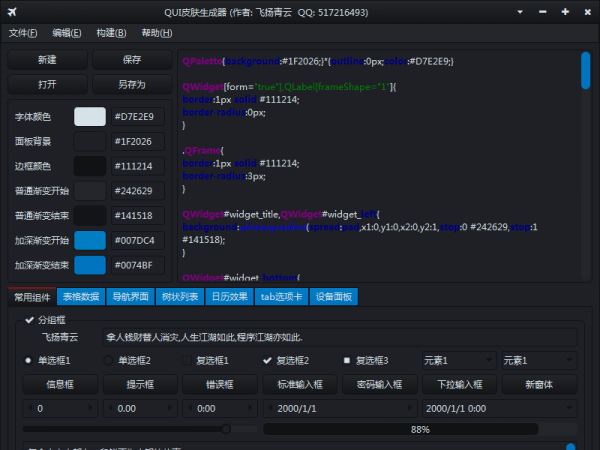
Task: Toggle the 复选框3 checkbox
Action: (x=347, y=361)
